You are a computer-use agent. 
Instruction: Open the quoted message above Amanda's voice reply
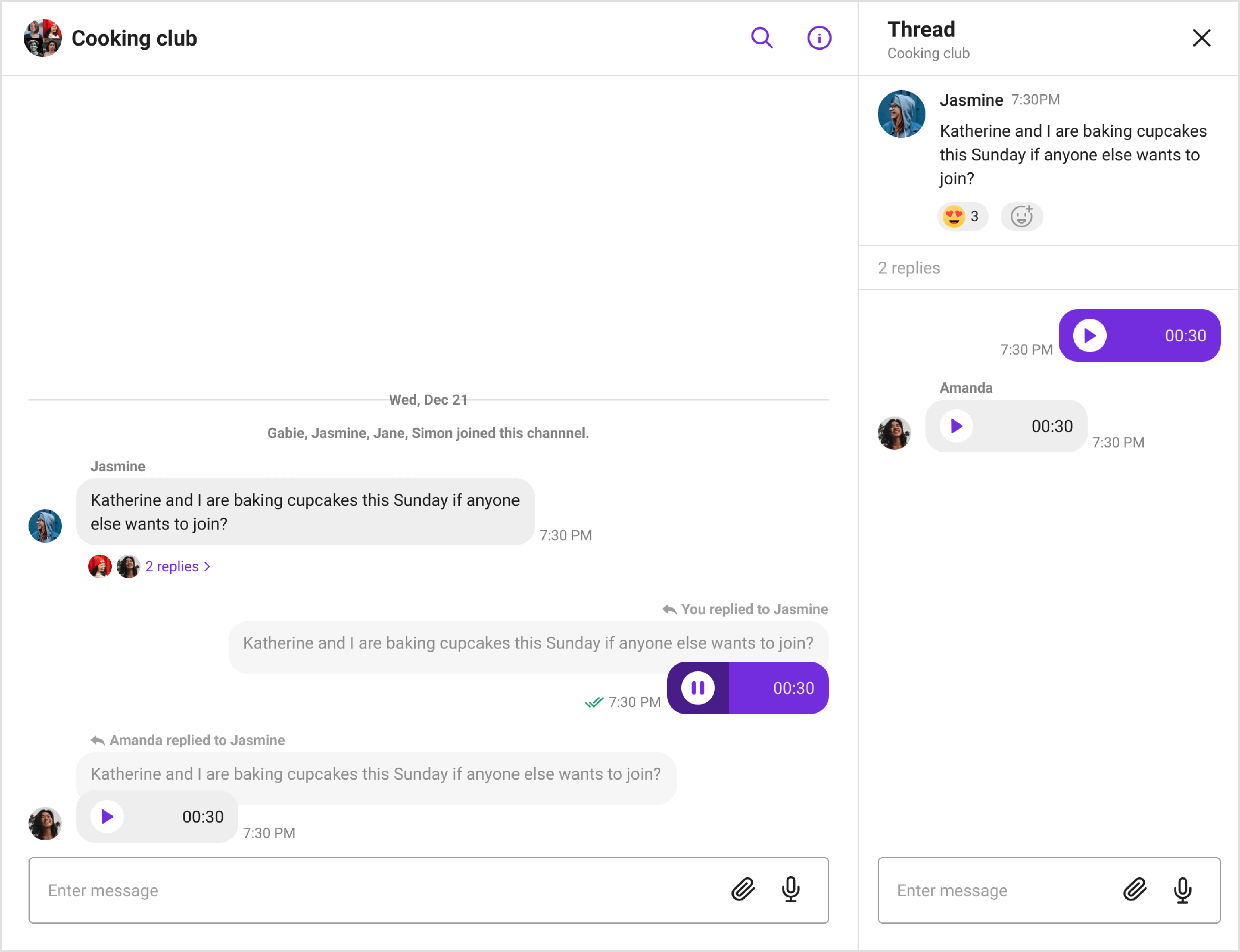coord(376,774)
